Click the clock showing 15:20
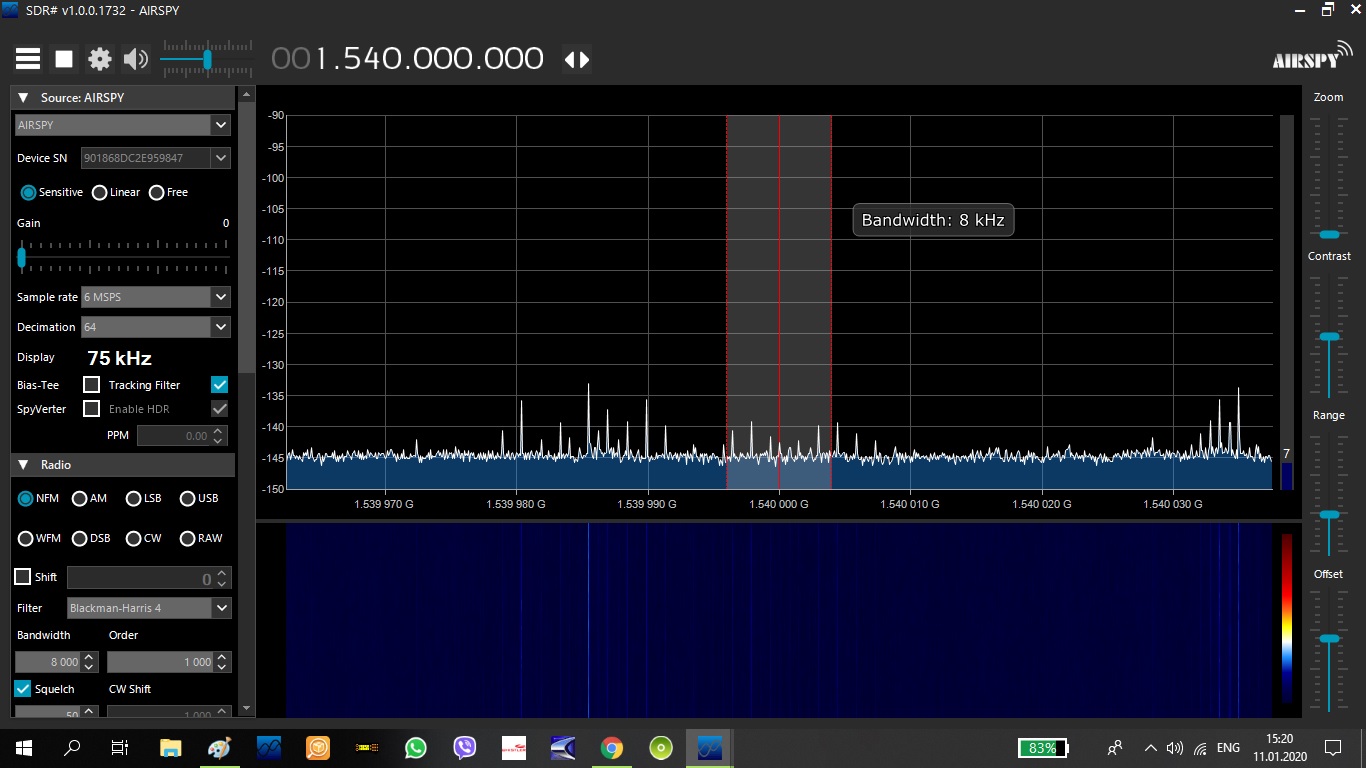The height and width of the screenshot is (768, 1366). coord(1279,739)
